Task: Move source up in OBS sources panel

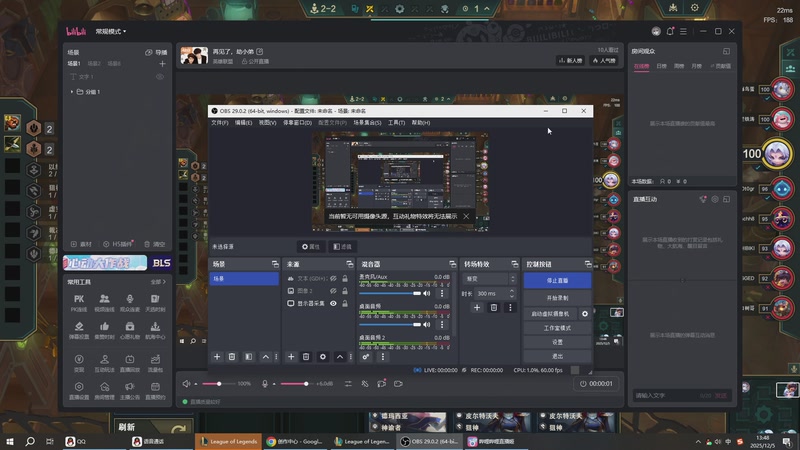Action: pos(340,357)
